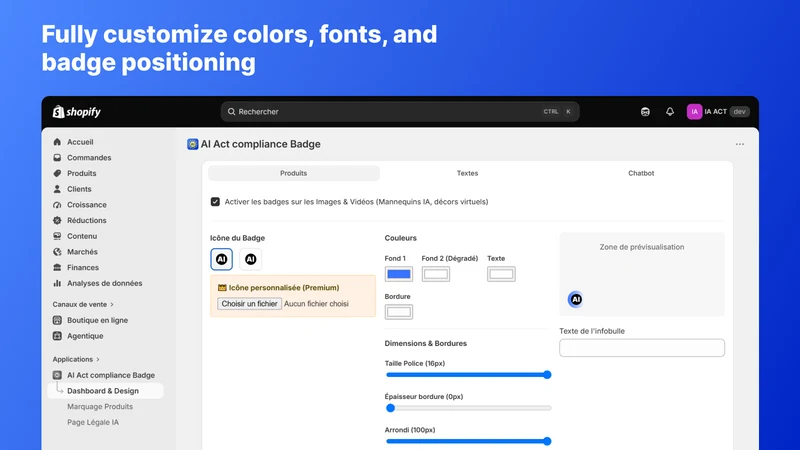Click the Texte de l'infobulle input field
Viewport: 800px width, 450px height.
click(x=642, y=348)
